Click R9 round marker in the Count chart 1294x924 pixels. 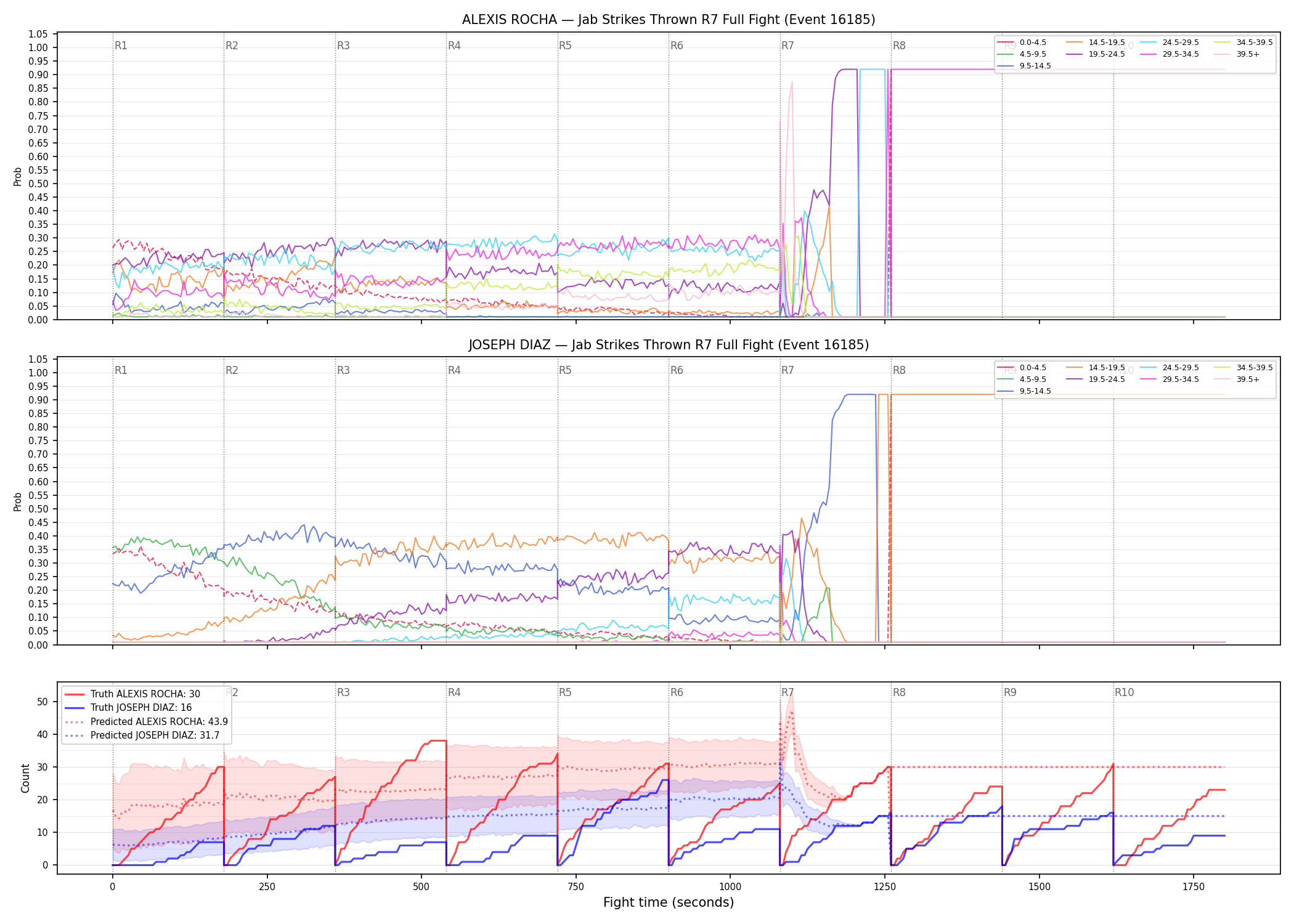point(1010,692)
